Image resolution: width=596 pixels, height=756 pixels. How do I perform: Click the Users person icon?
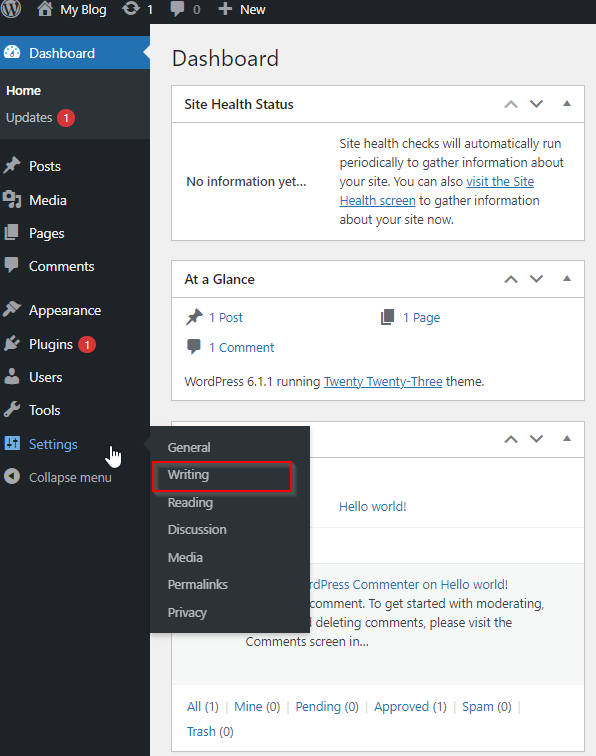click(12, 377)
